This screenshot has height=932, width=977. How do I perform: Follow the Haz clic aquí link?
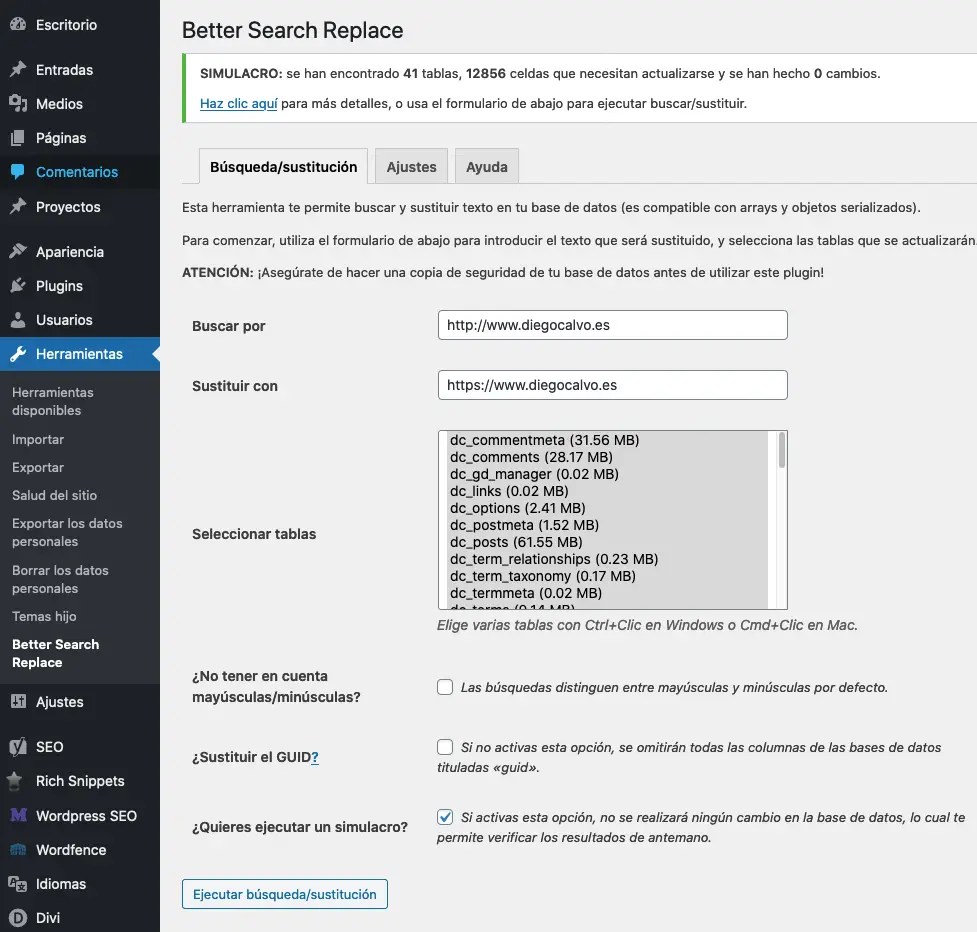(239, 103)
